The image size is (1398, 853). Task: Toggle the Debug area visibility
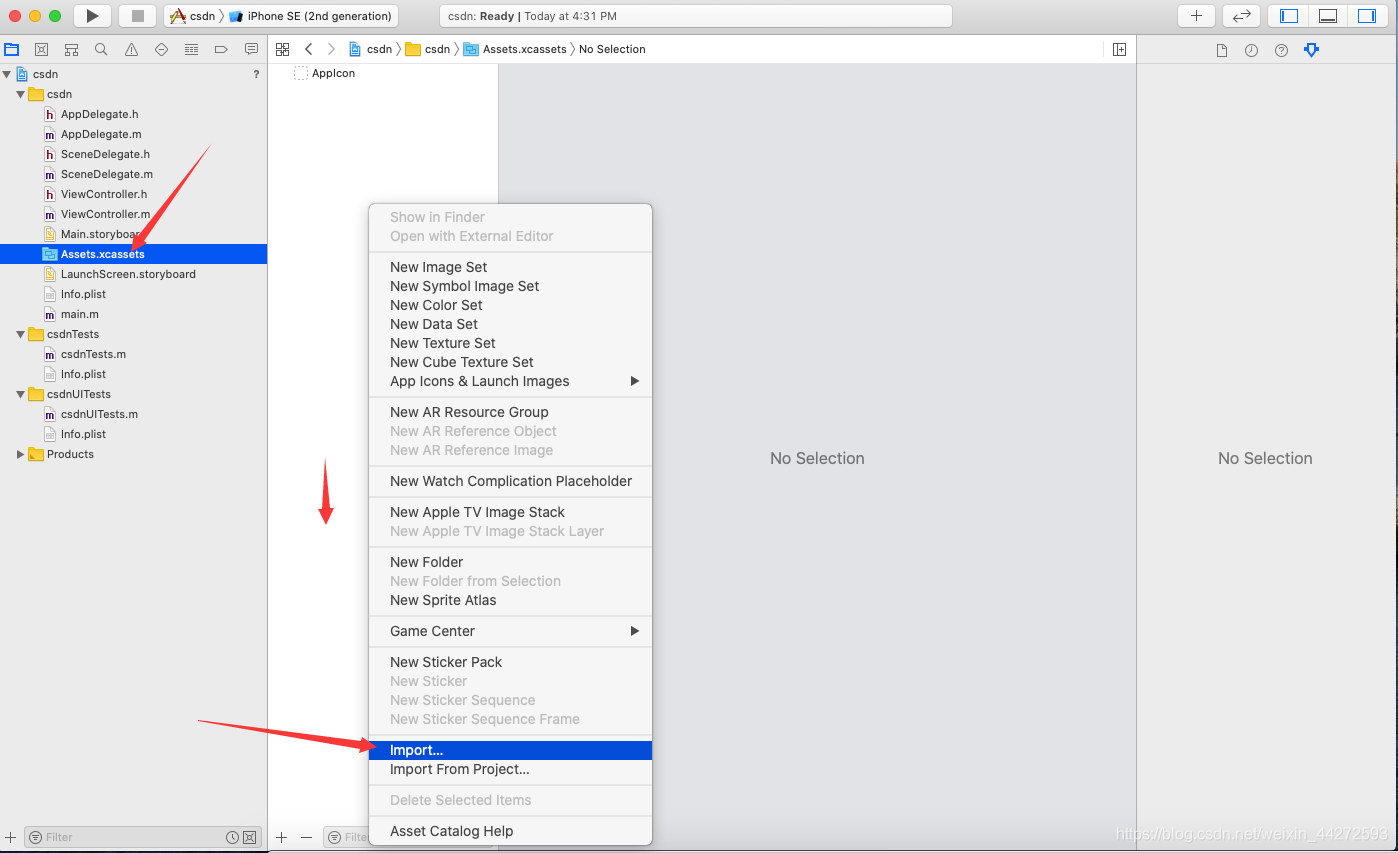pyautogui.click(x=1328, y=16)
